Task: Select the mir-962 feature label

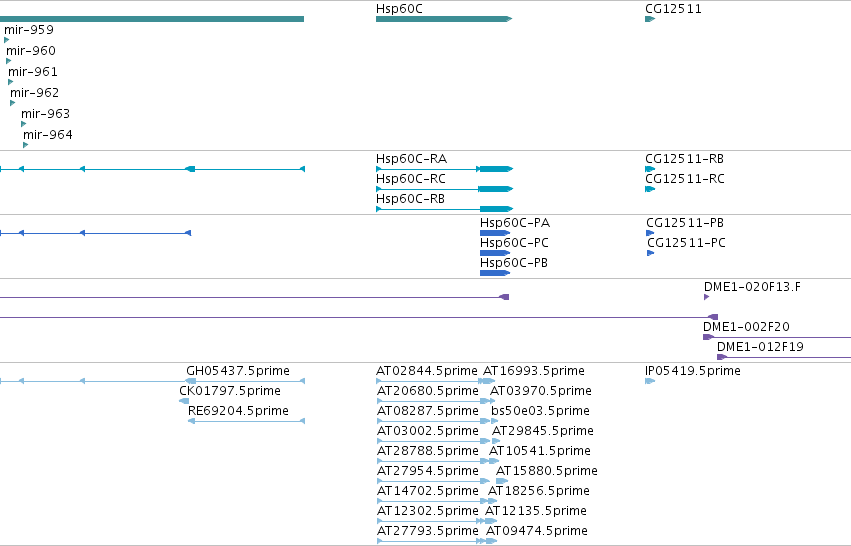Action: (x=35, y=93)
